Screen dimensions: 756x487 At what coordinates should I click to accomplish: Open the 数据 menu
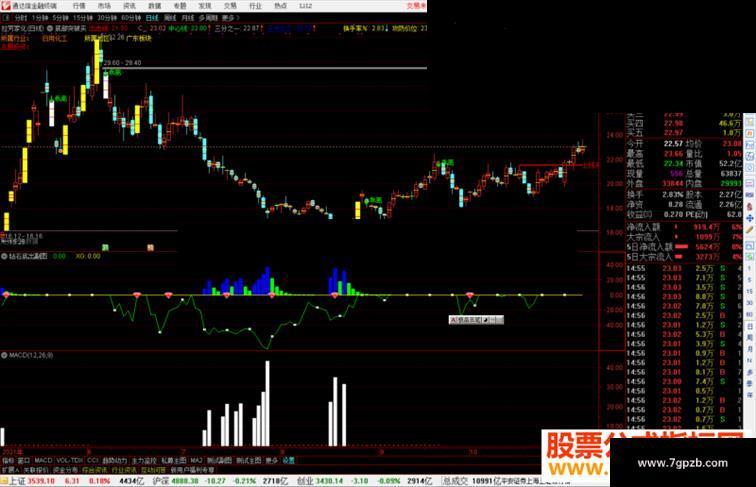(154, 6)
